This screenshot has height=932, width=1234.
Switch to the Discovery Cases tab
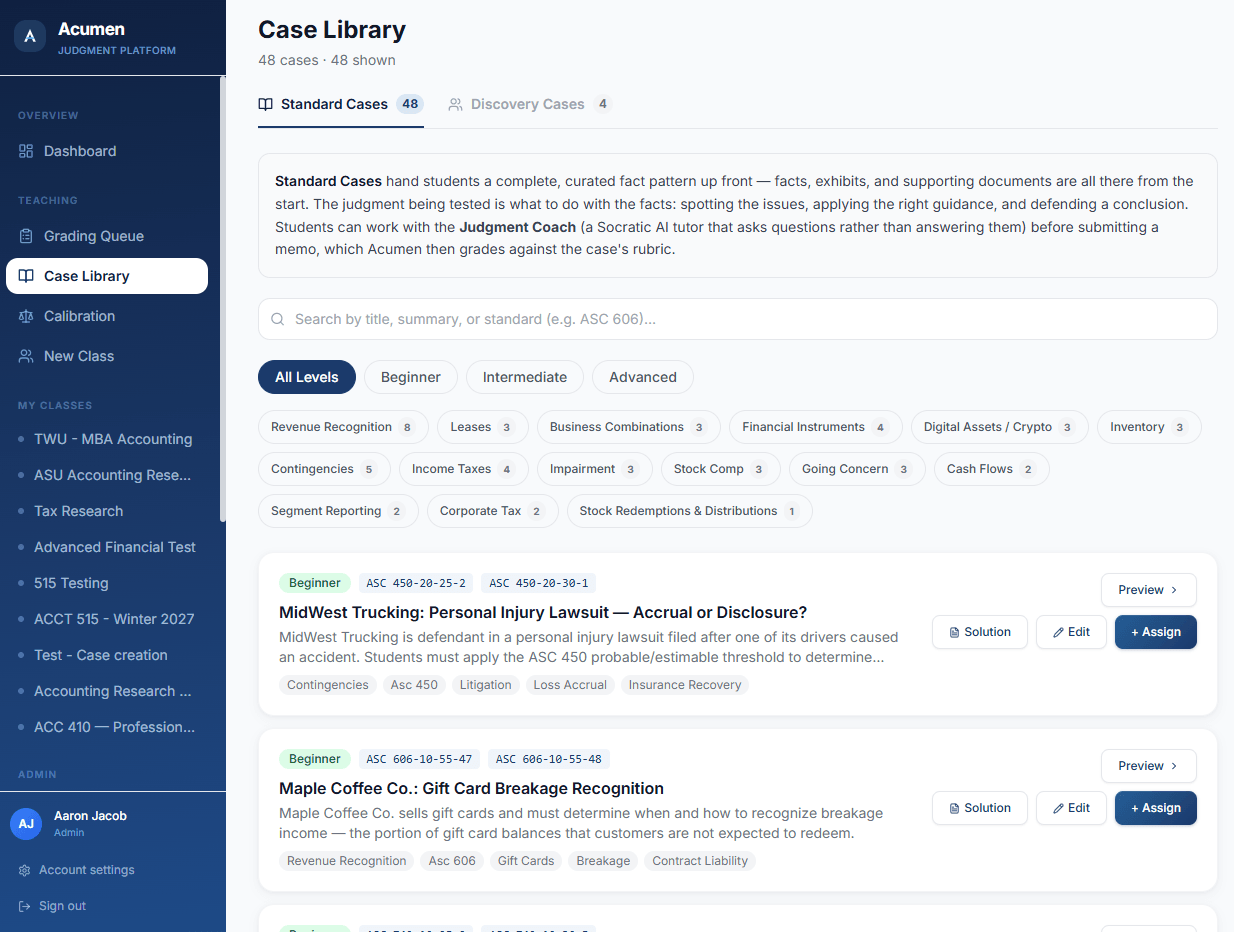[x=529, y=104]
